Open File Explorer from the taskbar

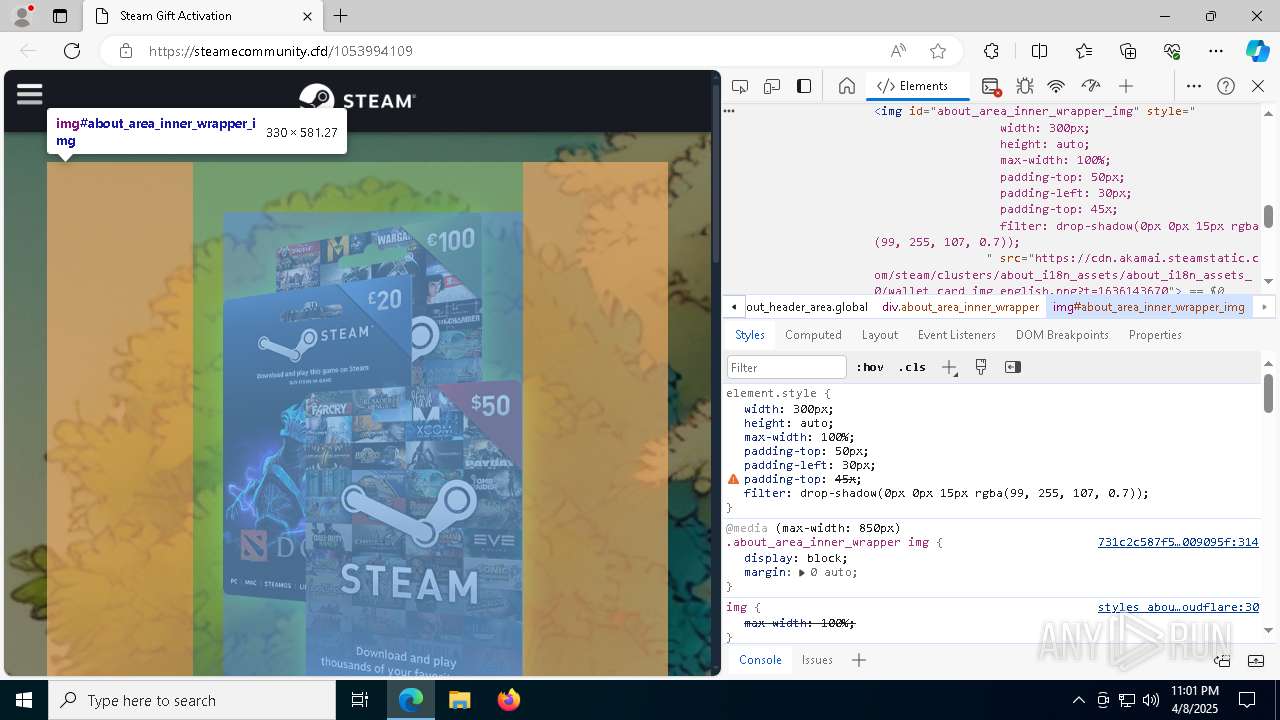(459, 700)
